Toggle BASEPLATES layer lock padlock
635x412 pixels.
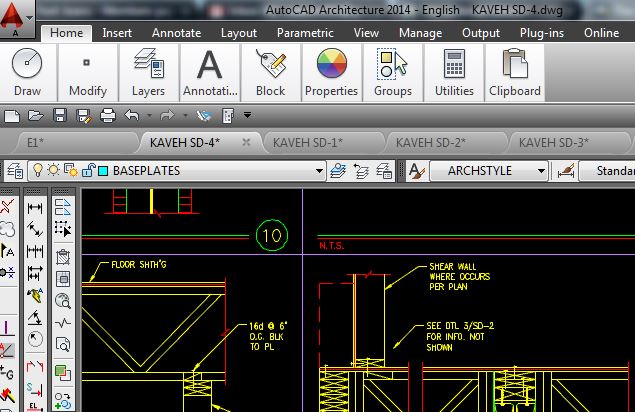(88, 171)
